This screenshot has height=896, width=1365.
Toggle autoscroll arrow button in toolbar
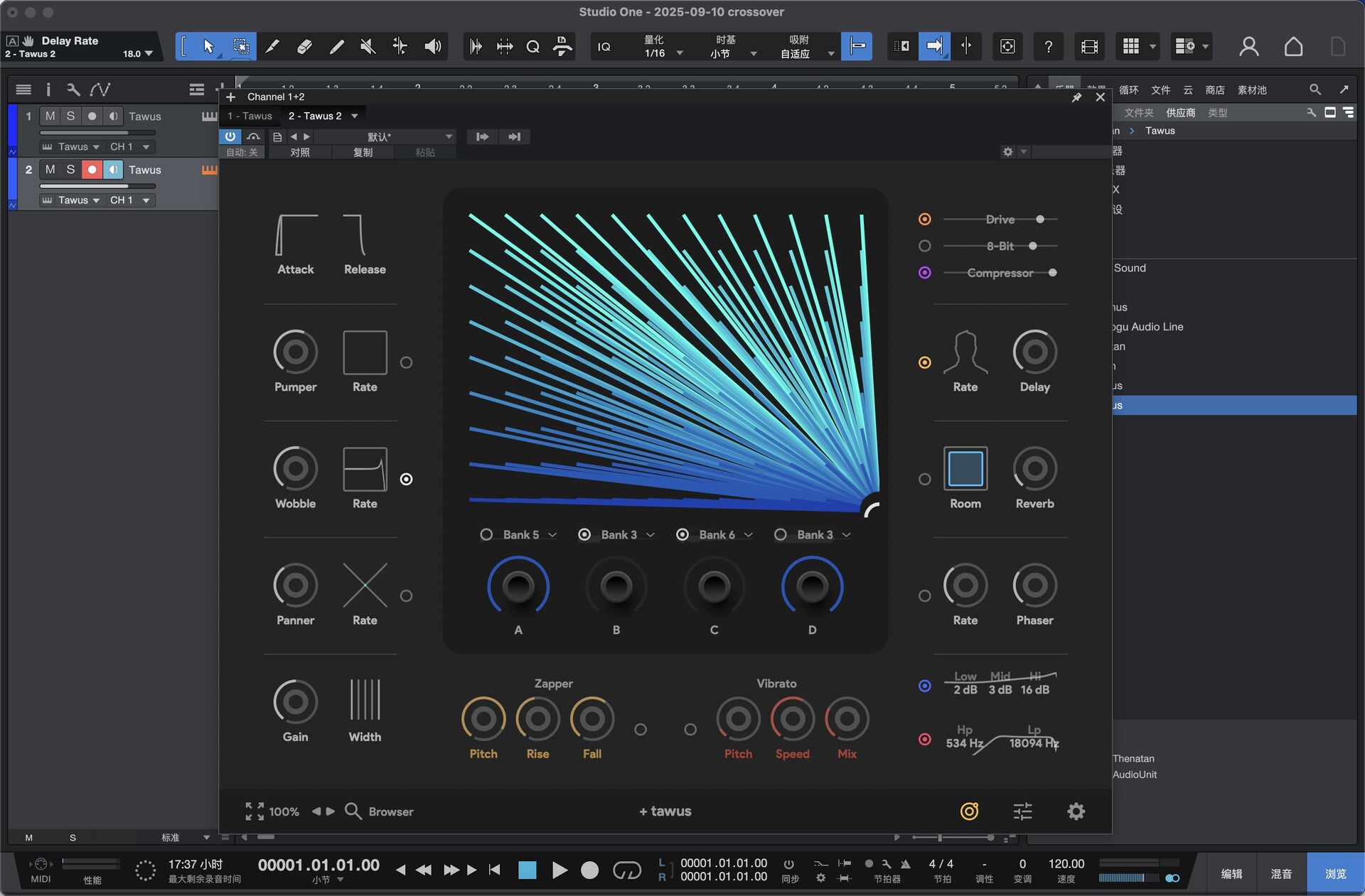(934, 47)
